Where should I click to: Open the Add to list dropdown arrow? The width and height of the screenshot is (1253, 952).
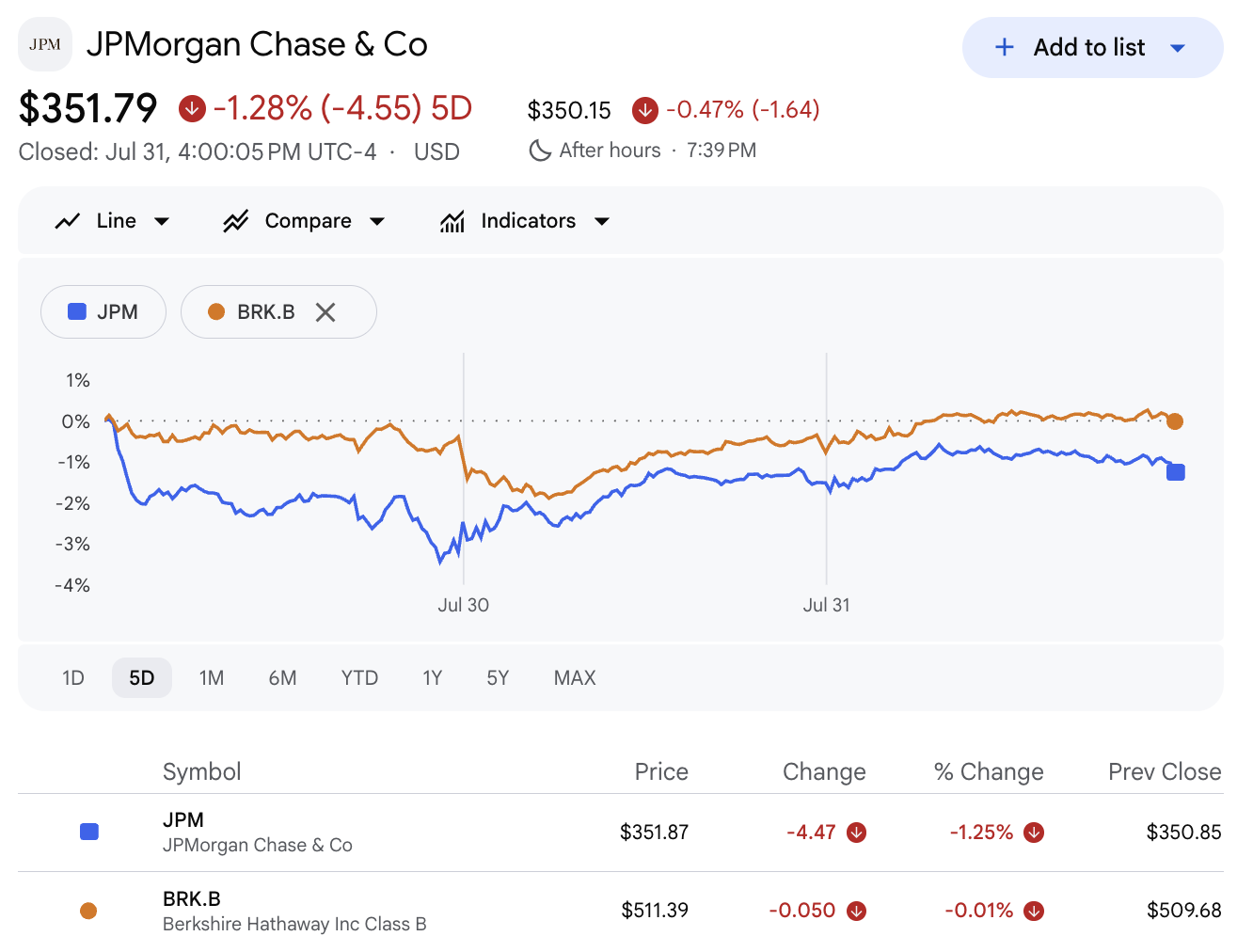[1178, 48]
